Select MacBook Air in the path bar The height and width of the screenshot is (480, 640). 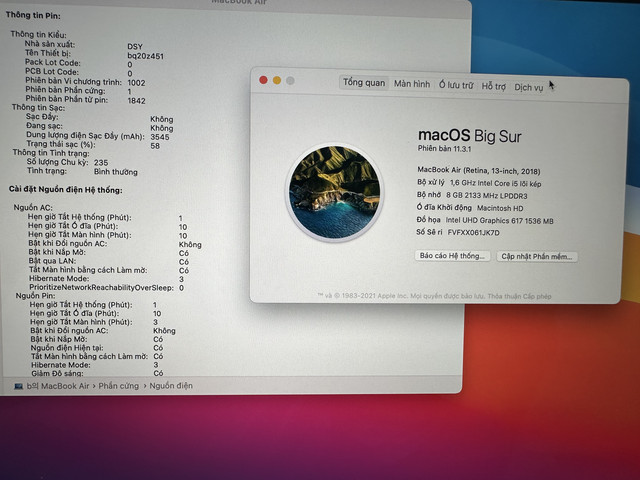click(65, 386)
